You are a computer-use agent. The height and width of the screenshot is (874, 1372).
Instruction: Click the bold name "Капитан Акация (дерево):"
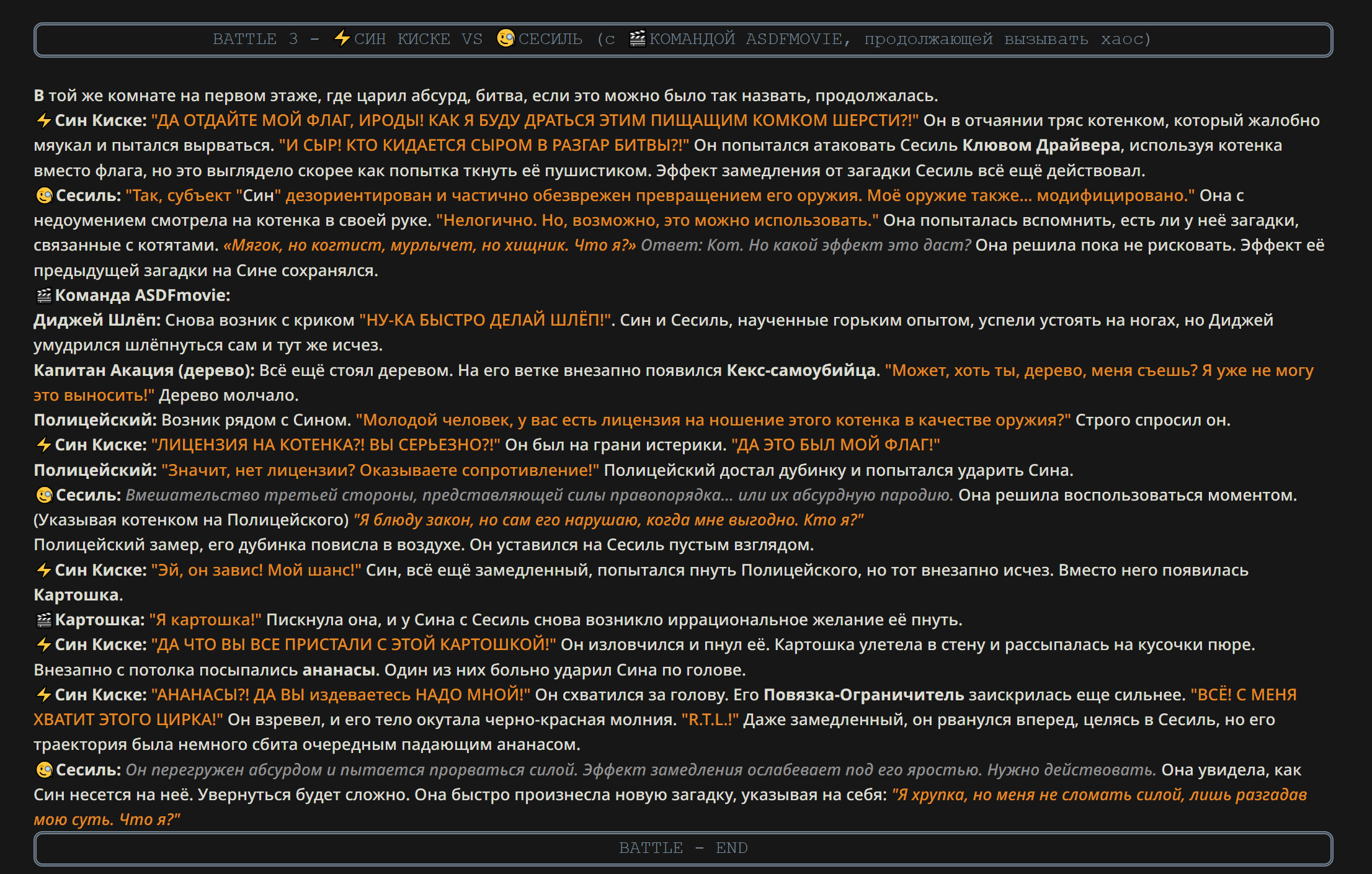144,370
